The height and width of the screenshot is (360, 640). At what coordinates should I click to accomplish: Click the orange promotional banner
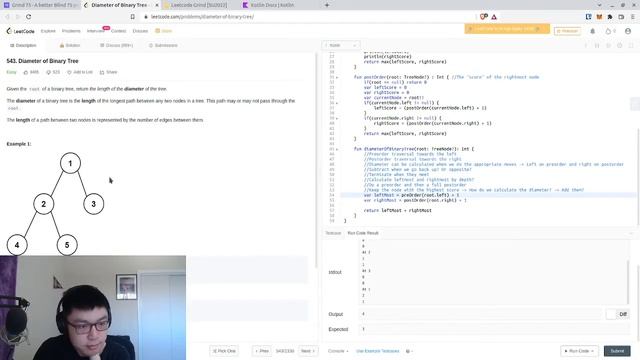[x=507, y=29]
